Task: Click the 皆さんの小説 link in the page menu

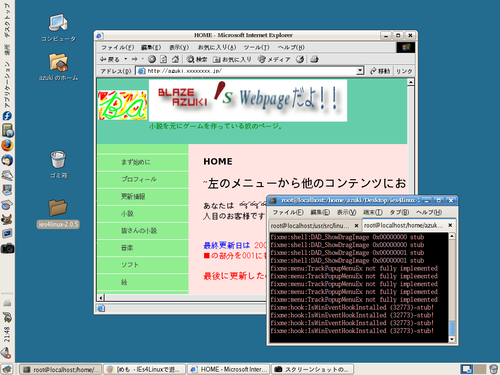Action: pos(139,231)
